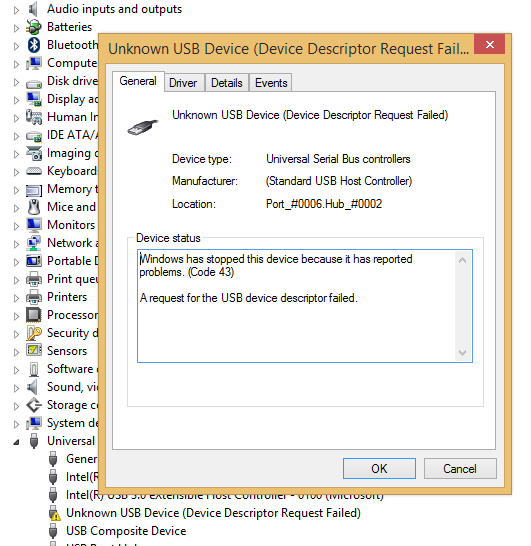
Task: Select the General tab
Action: [x=138, y=81]
